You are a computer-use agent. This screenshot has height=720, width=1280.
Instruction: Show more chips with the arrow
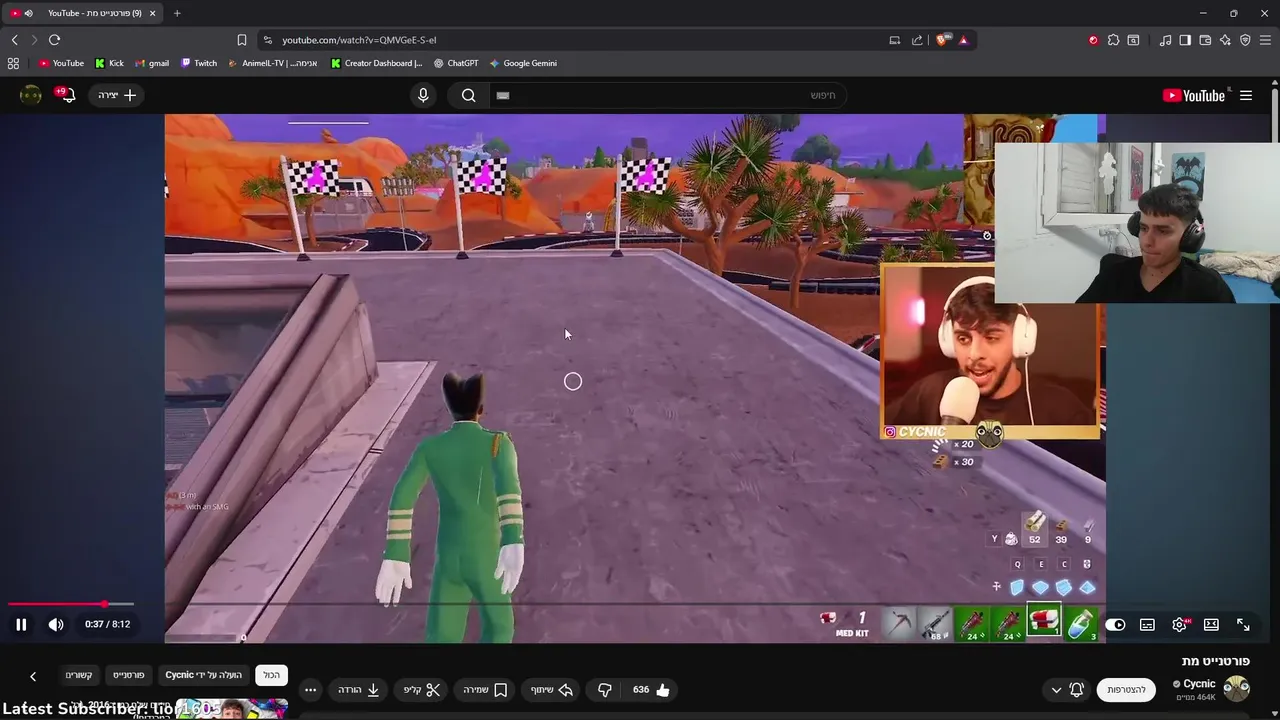pos(33,676)
